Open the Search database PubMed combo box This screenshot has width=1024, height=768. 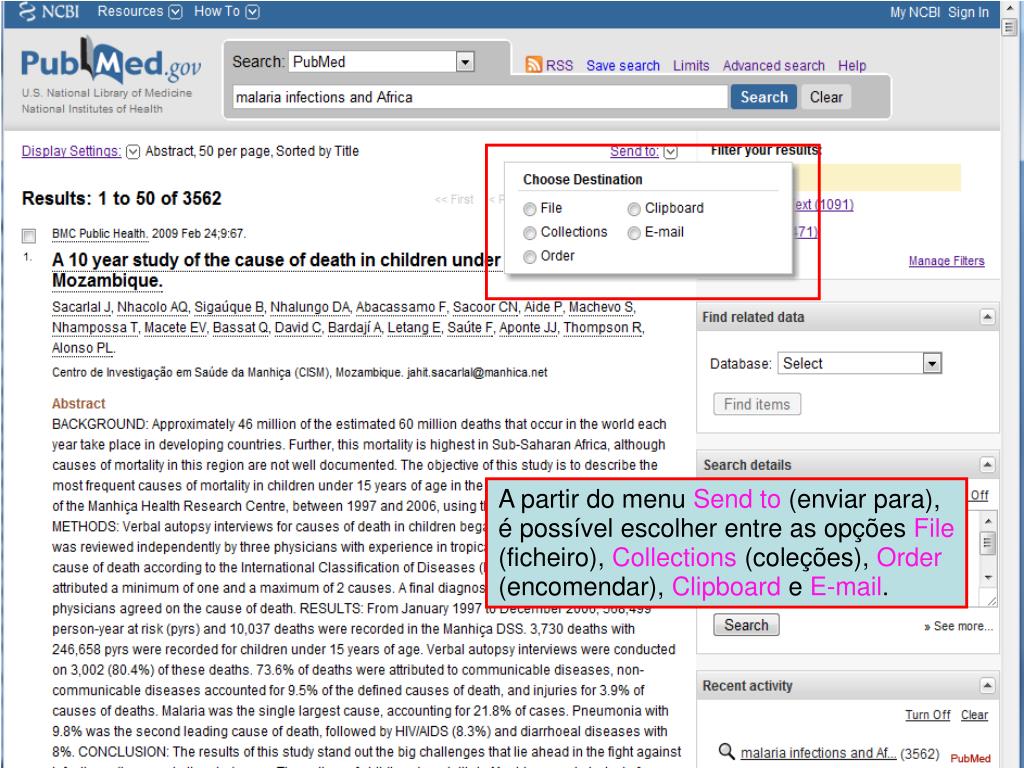pyautogui.click(x=381, y=61)
